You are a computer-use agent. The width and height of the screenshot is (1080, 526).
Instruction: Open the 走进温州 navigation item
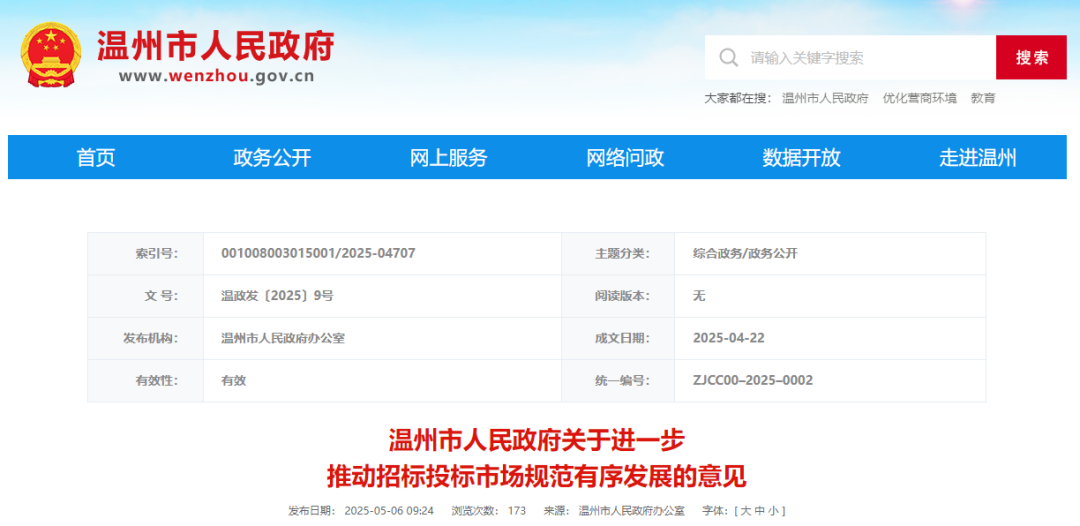pyautogui.click(x=977, y=157)
